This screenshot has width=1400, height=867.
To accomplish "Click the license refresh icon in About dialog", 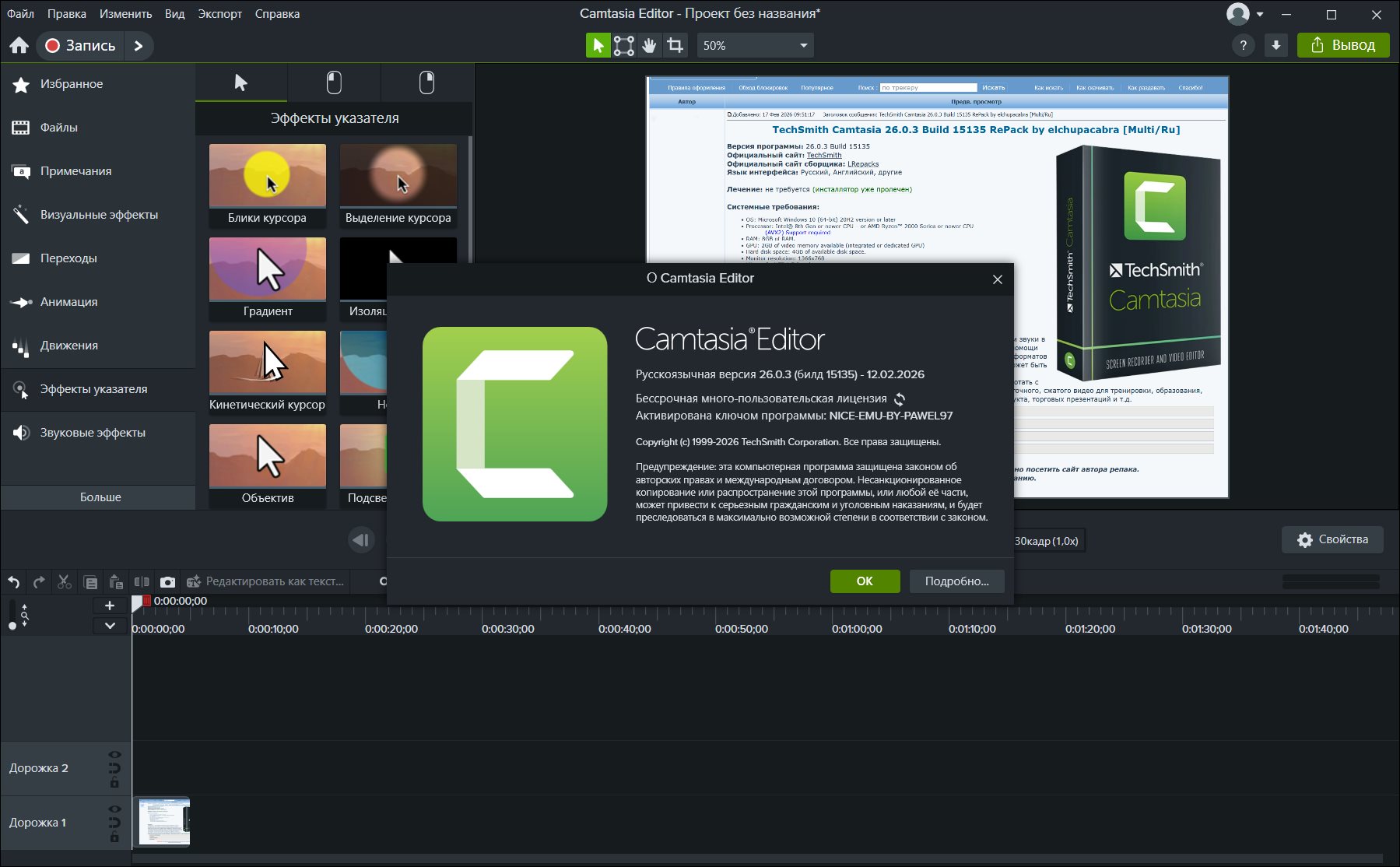I will click(900, 399).
